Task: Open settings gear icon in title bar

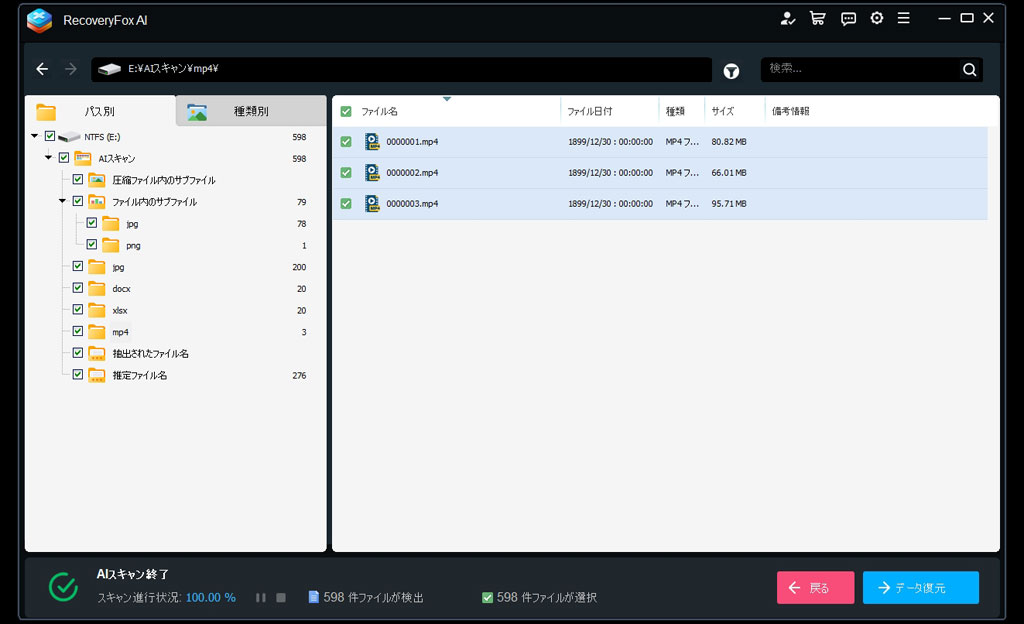Action: pos(877,18)
